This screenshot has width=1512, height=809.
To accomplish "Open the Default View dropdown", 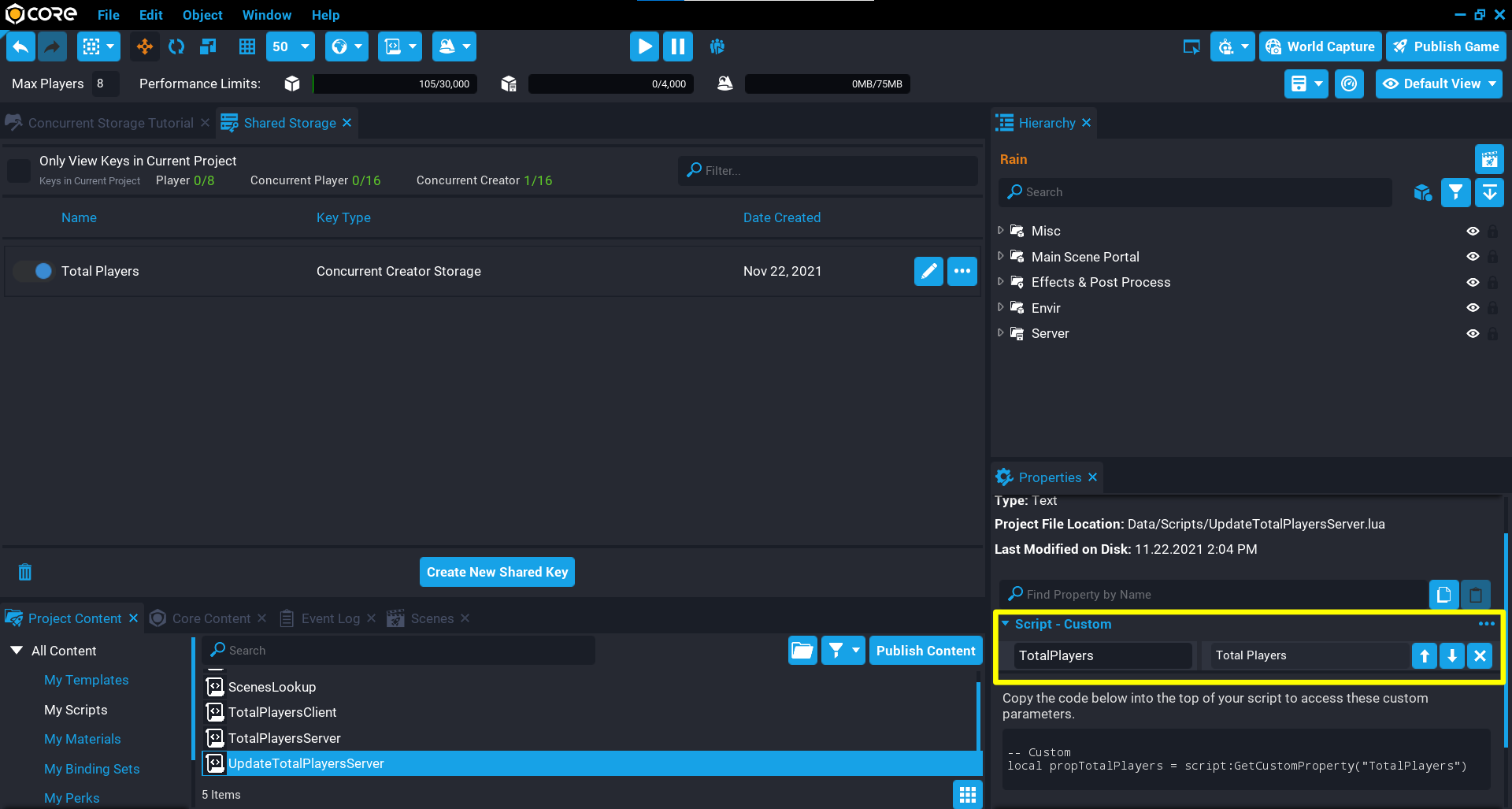I will (1439, 83).
